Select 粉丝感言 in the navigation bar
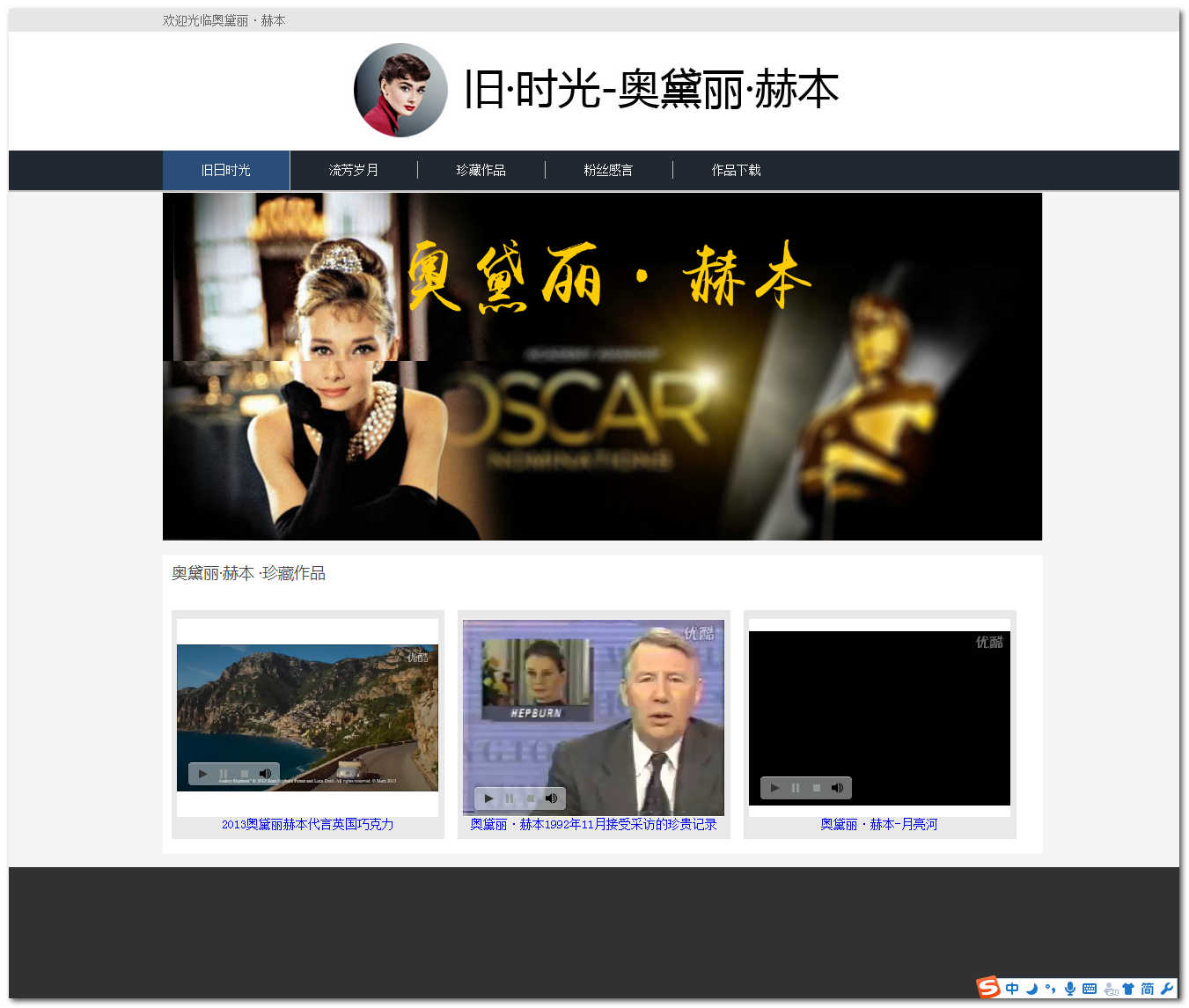The image size is (1189, 1008). pyautogui.click(x=609, y=170)
